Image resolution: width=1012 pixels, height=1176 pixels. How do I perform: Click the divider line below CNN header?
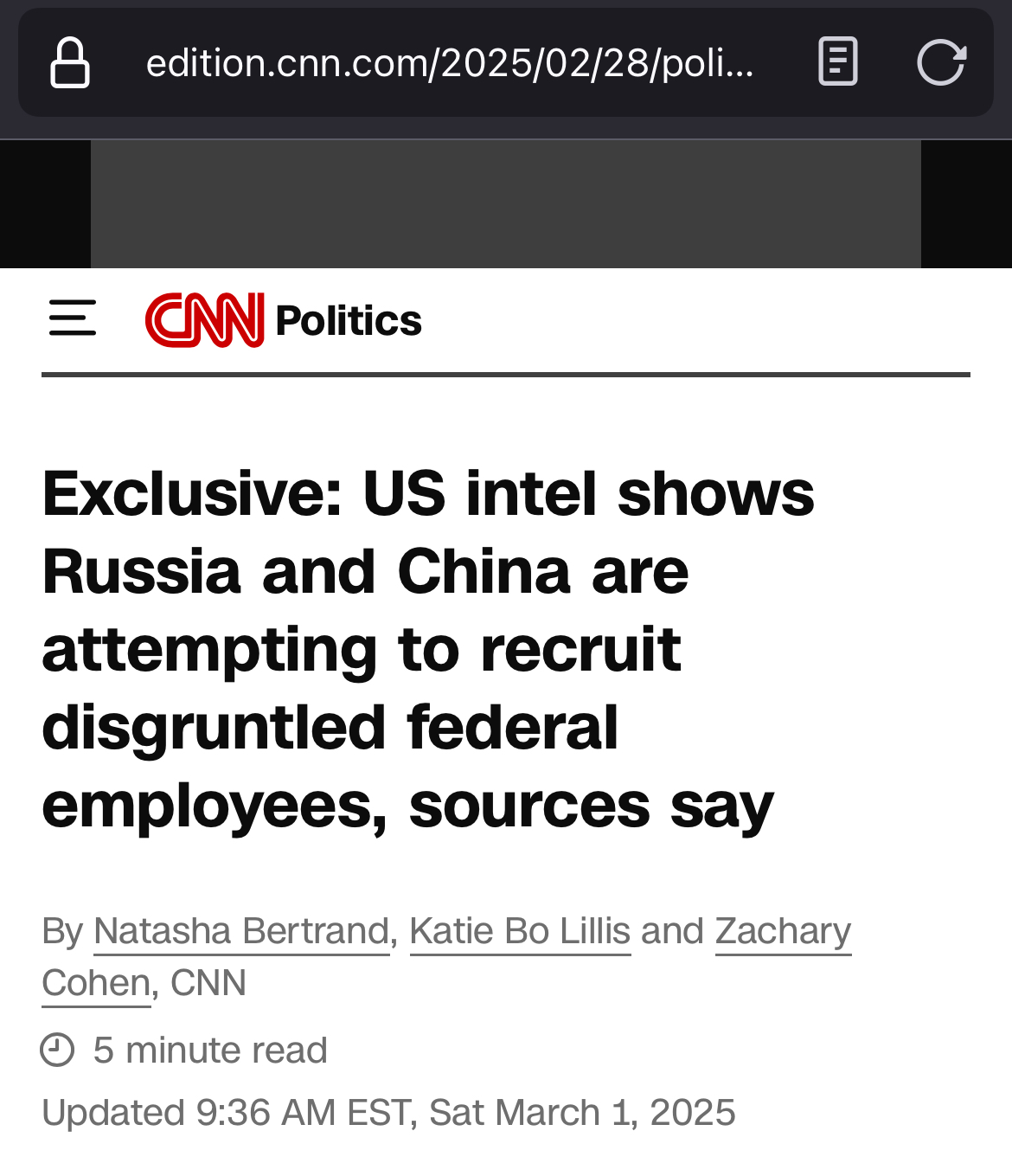[505, 375]
